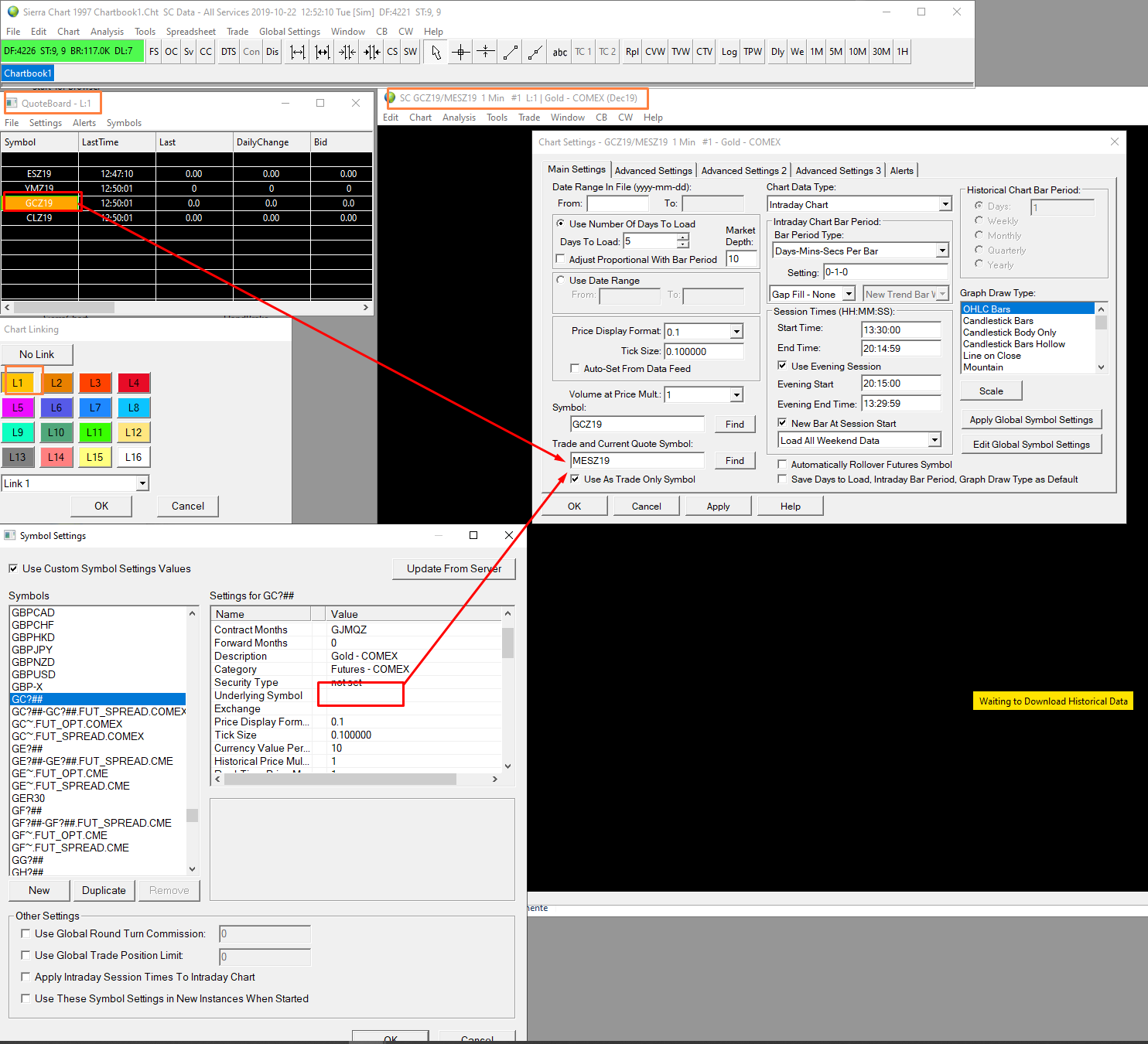The image size is (1148, 1044).
Task: Click the Sv save toolbar button
Action: pos(189,52)
